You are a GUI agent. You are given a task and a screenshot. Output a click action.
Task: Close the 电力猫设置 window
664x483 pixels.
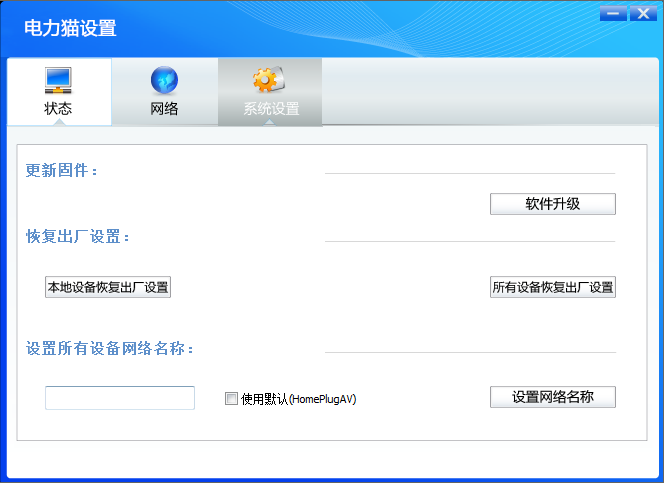[643, 14]
